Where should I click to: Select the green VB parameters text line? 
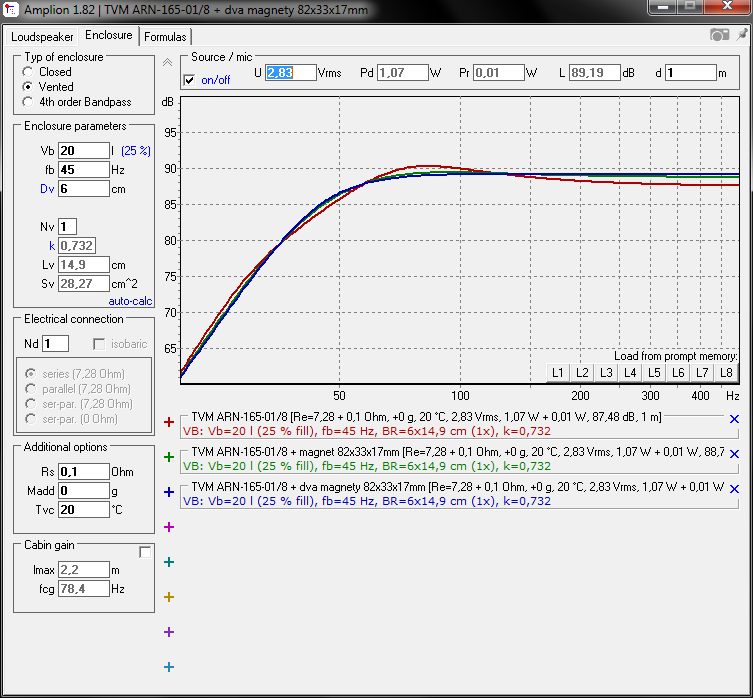tap(367, 466)
